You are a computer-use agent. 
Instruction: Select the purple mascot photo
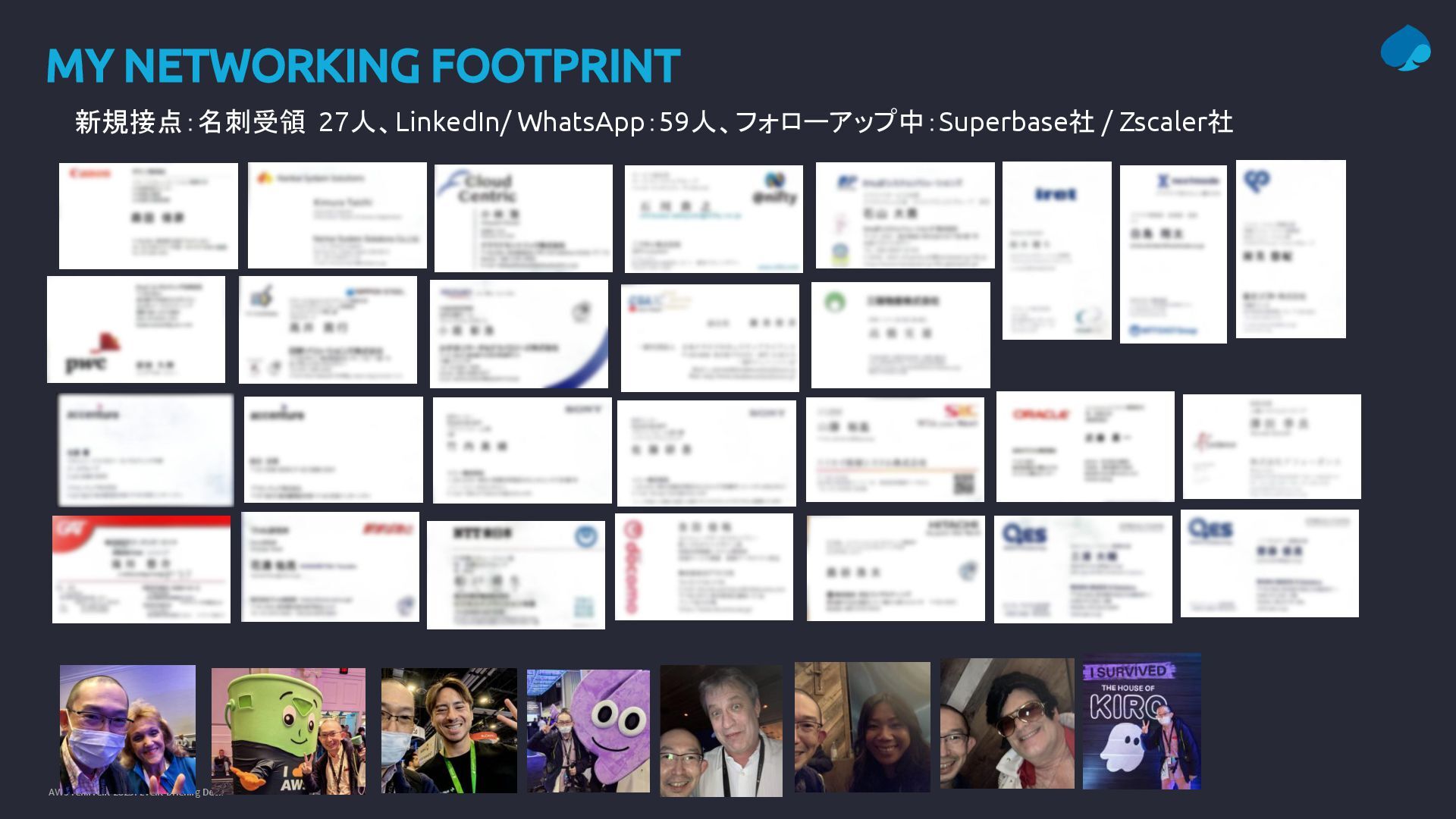pyautogui.click(x=588, y=730)
